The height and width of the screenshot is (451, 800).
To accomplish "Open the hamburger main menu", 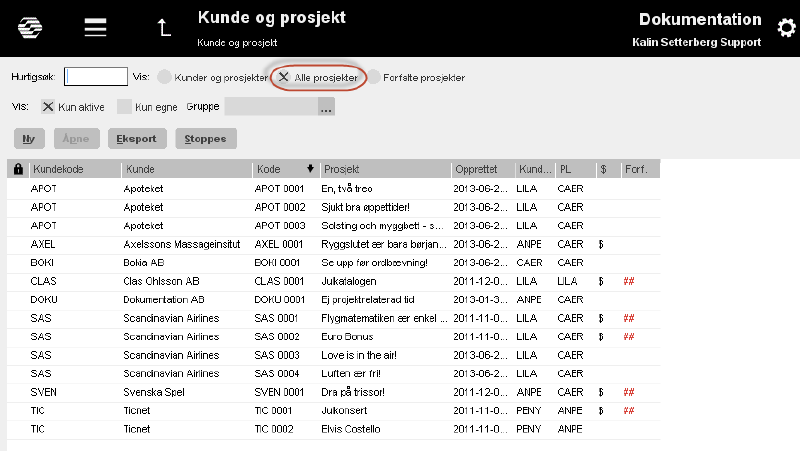I will [x=95, y=28].
